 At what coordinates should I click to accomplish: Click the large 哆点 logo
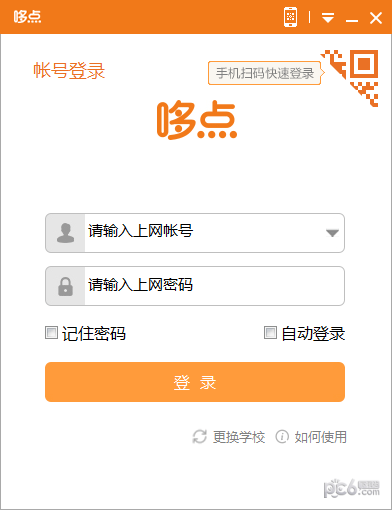coord(197,120)
